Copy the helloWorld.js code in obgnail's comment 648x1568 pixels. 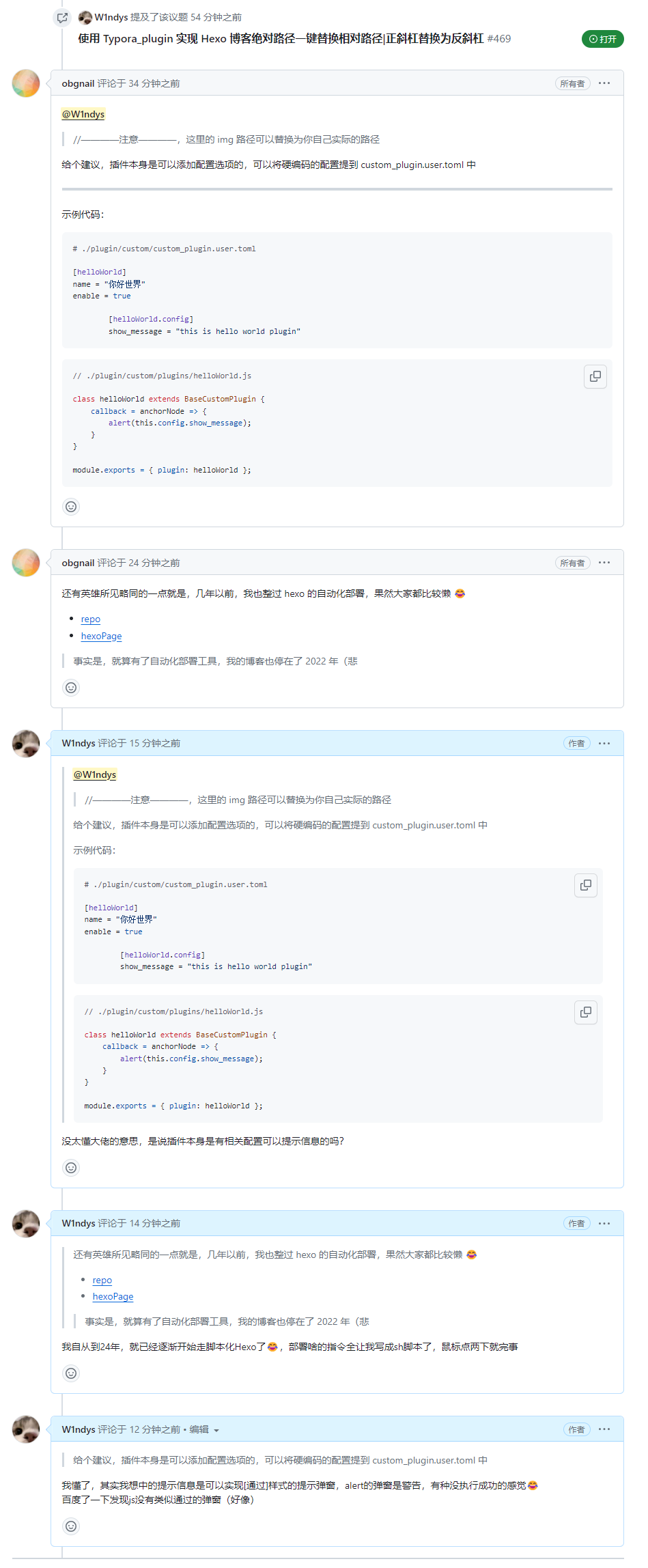coord(595,376)
